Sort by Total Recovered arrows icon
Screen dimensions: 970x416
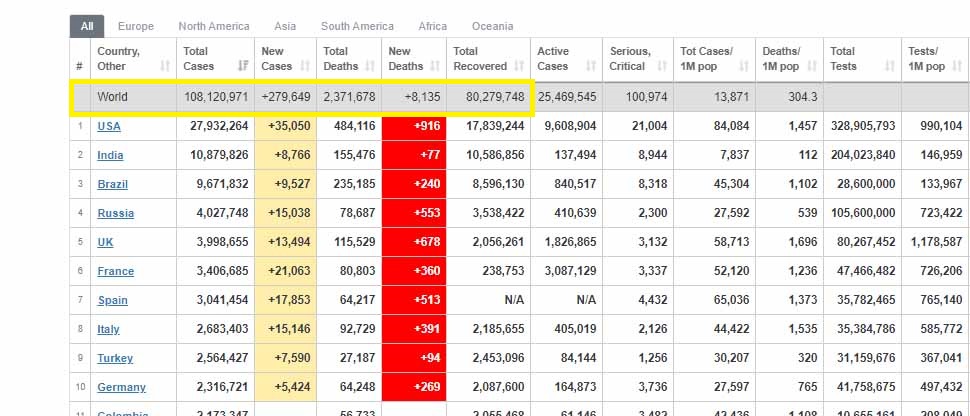click(x=519, y=66)
